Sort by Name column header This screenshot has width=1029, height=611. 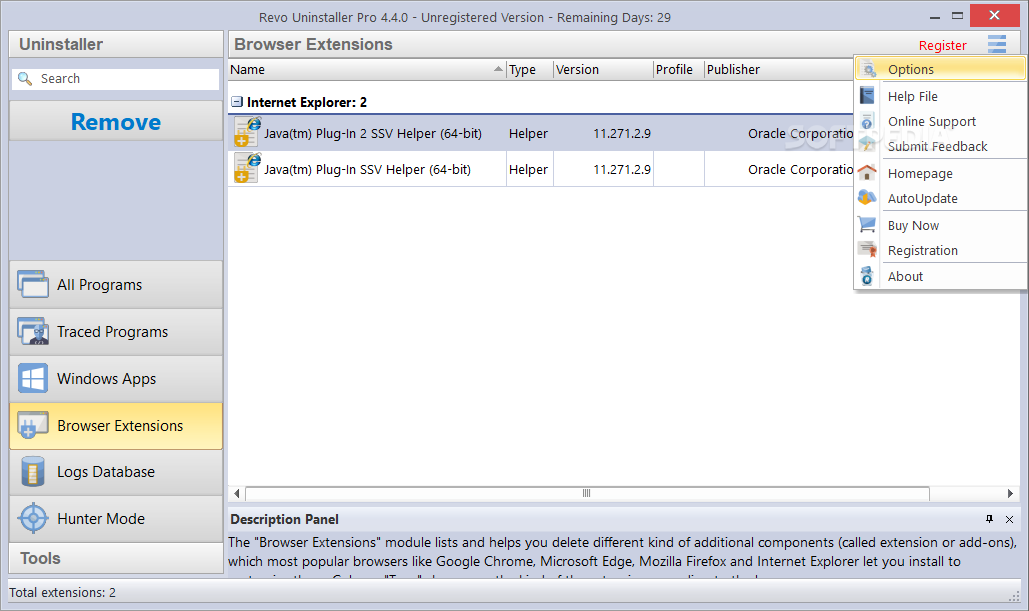coord(367,70)
